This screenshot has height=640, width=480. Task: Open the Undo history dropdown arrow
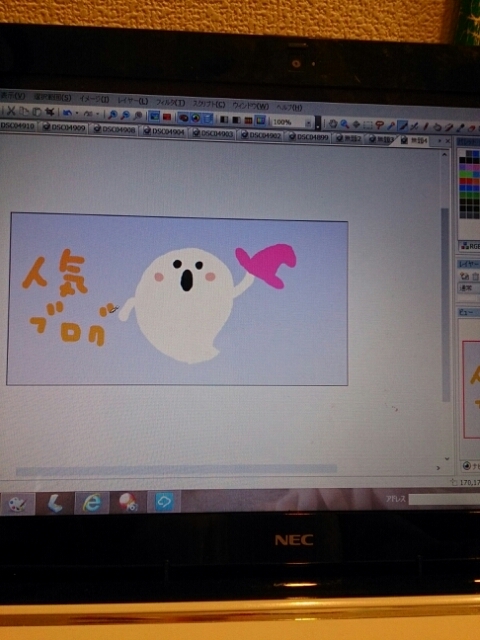77,113
